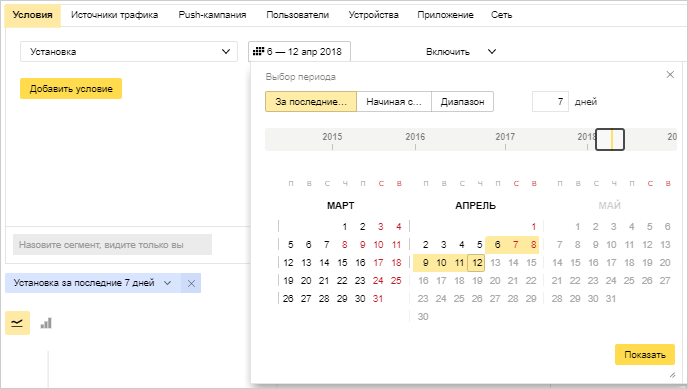Viewport: 688px width, 389px height.
Task: Click the days count input field
Action: pos(550,102)
